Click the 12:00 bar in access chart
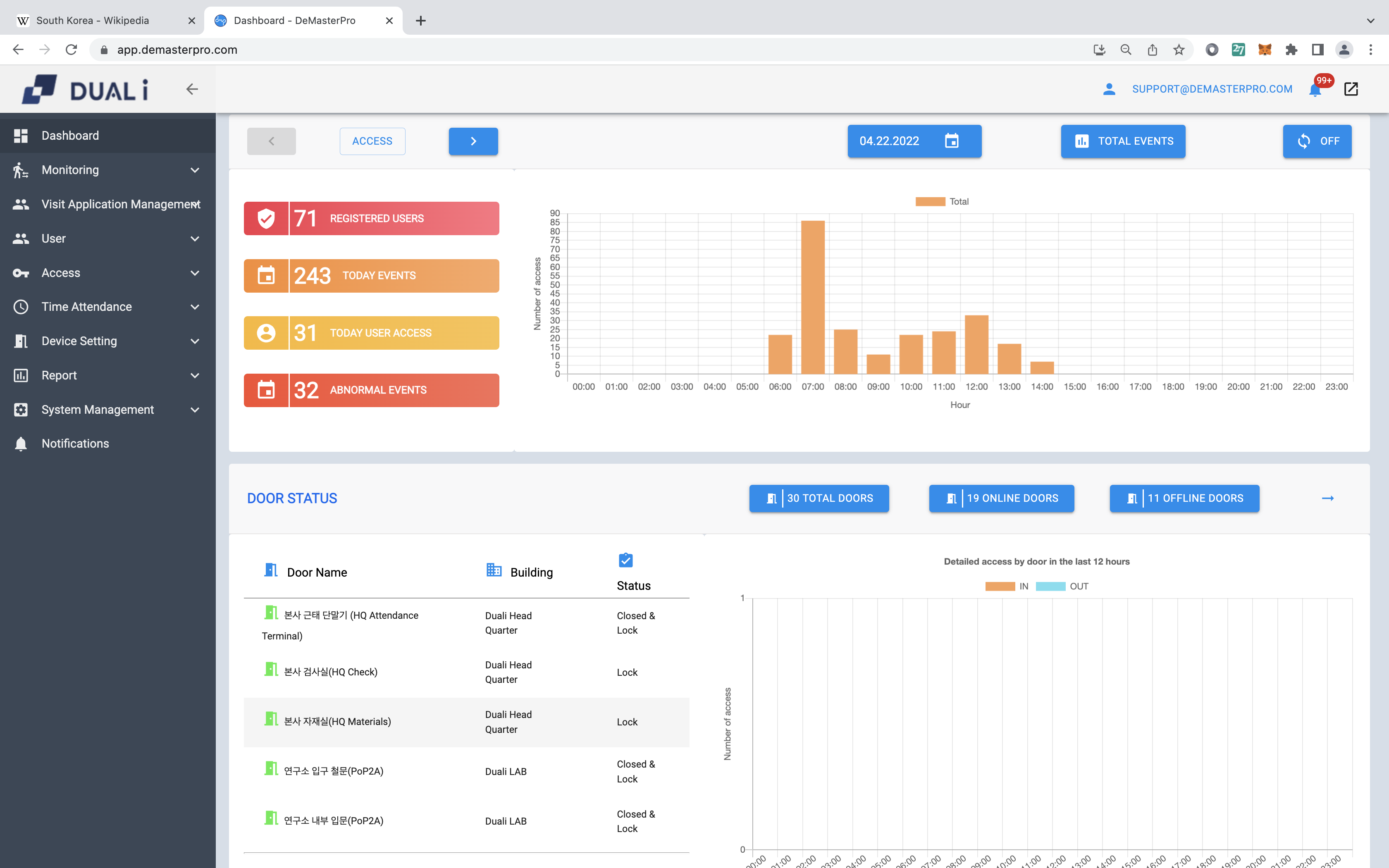Viewport: 1389px width, 868px height. [976, 344]
